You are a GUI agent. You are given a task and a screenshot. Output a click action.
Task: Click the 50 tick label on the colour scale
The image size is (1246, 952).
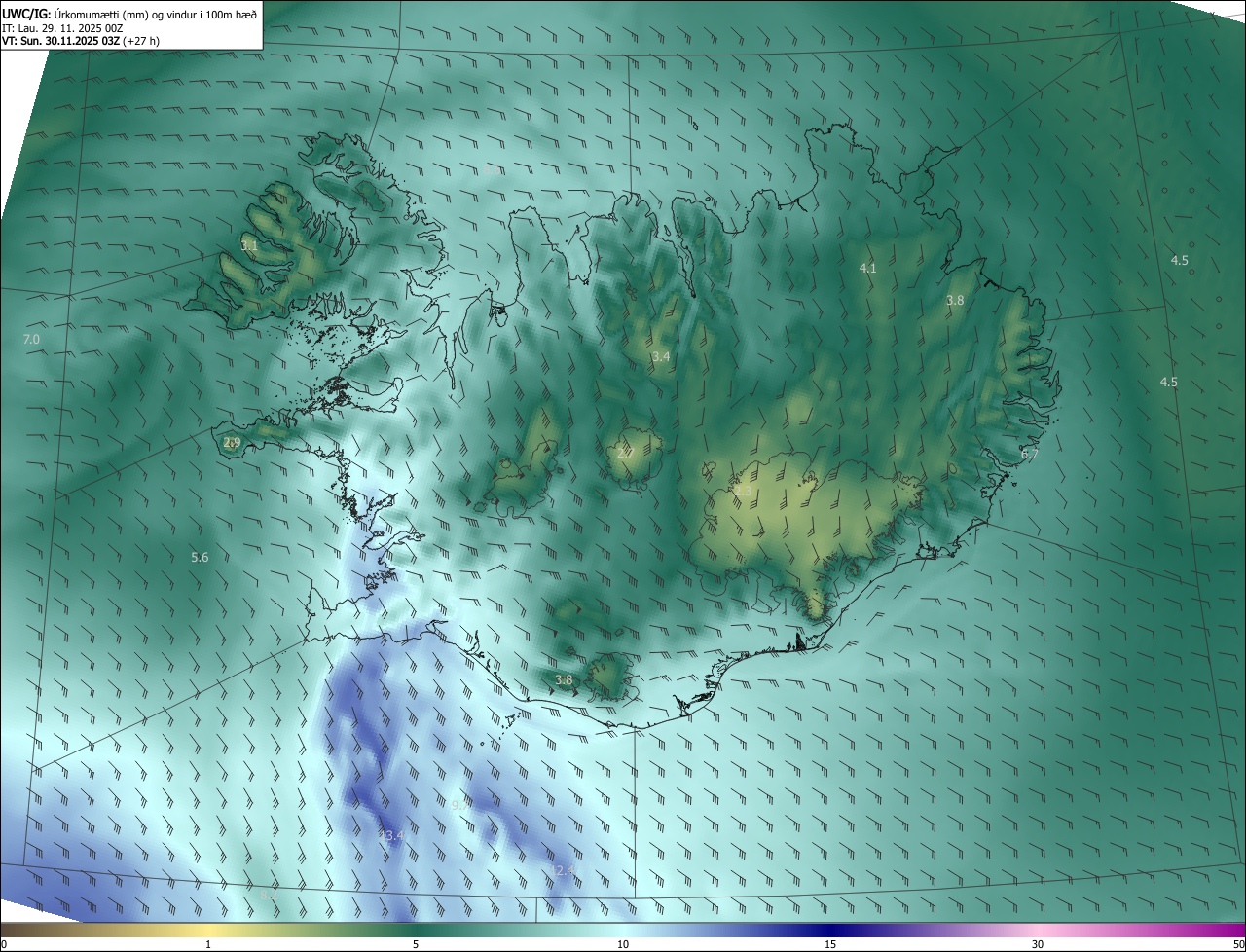(x=1238, y=944)
